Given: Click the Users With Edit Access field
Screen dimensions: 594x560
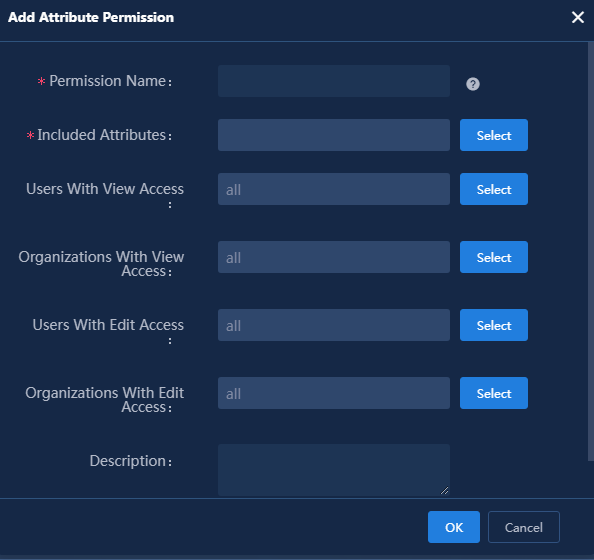Looking at the screenshot, I should point(334,325).
